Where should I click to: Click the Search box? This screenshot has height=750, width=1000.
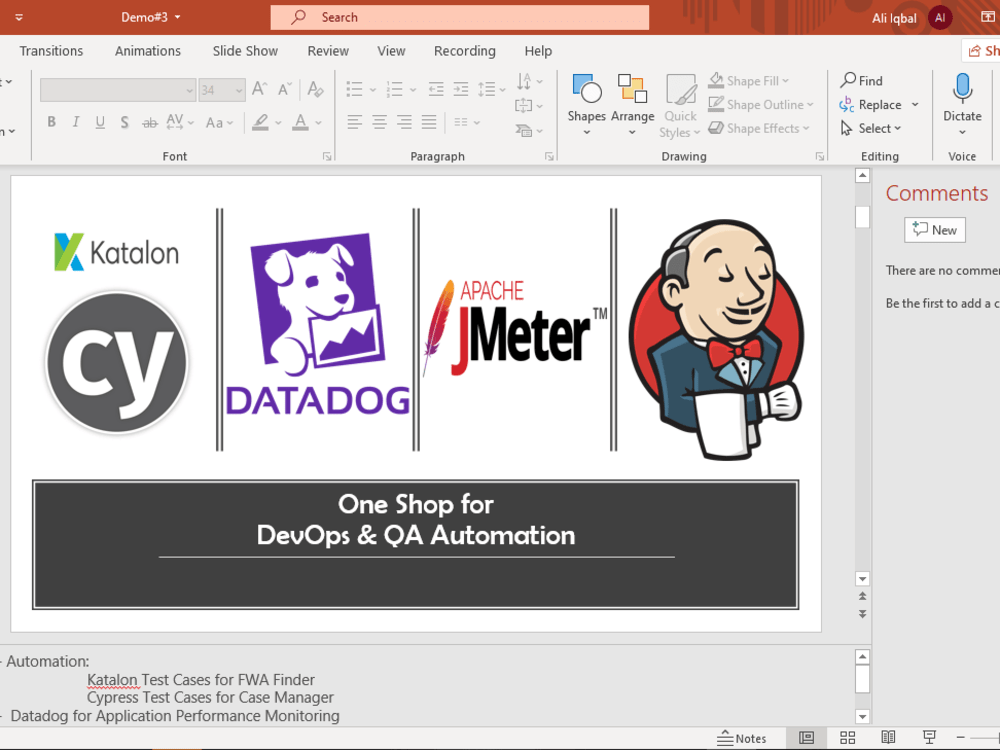point(459,17)
